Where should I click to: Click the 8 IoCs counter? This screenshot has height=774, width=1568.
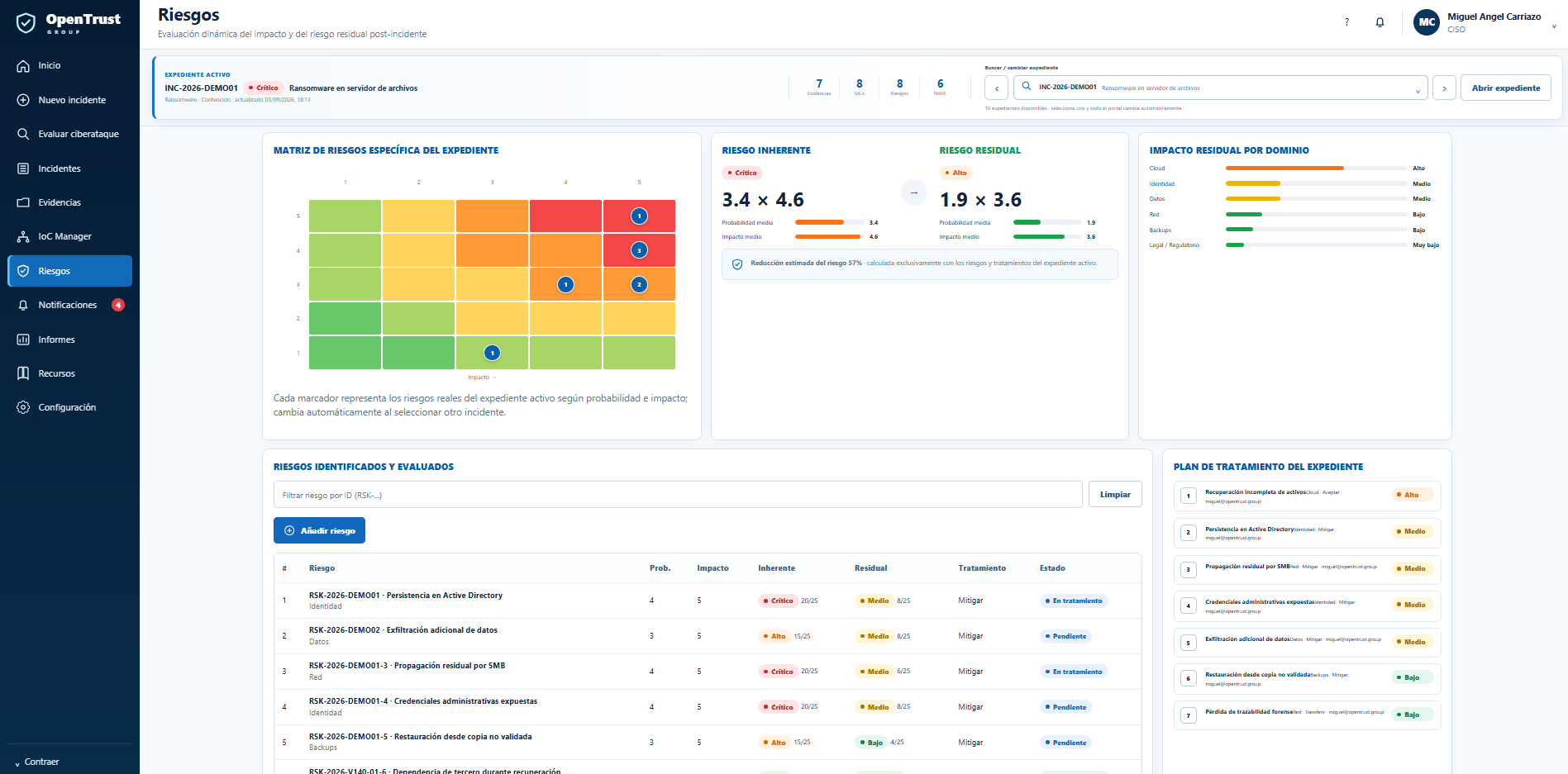(860, 87)
